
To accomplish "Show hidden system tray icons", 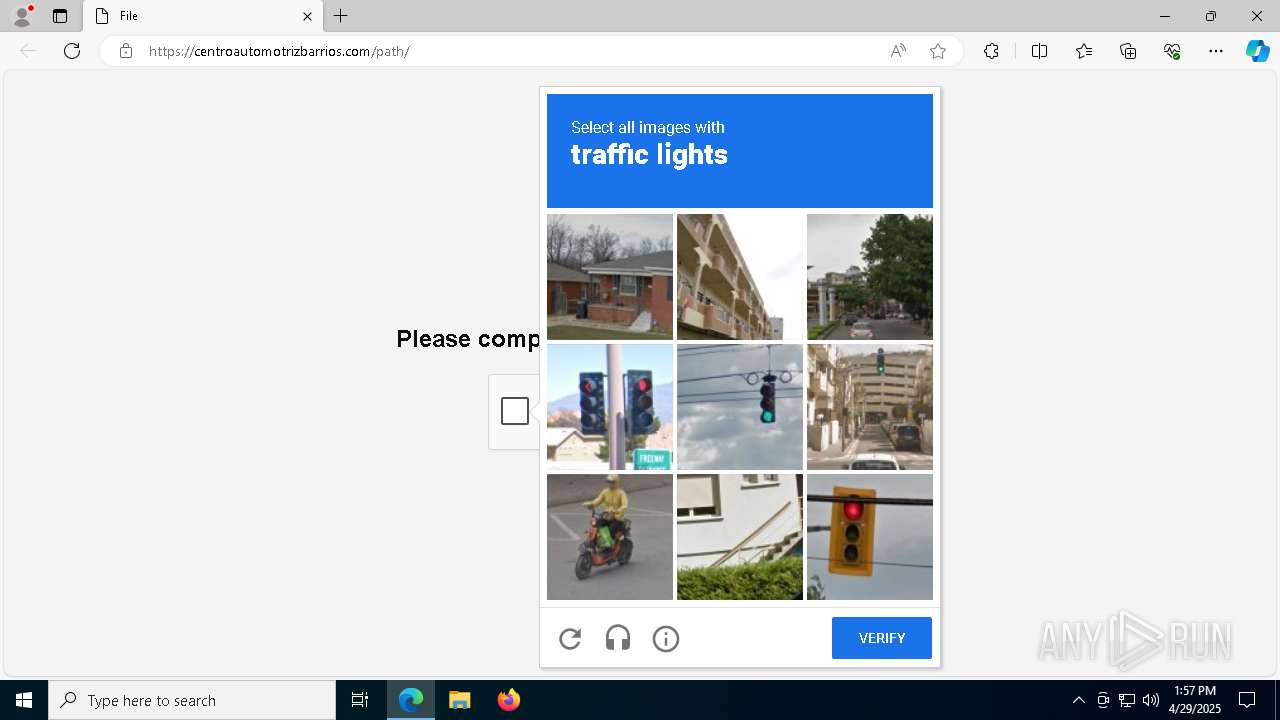I will tap(1078, 700).
